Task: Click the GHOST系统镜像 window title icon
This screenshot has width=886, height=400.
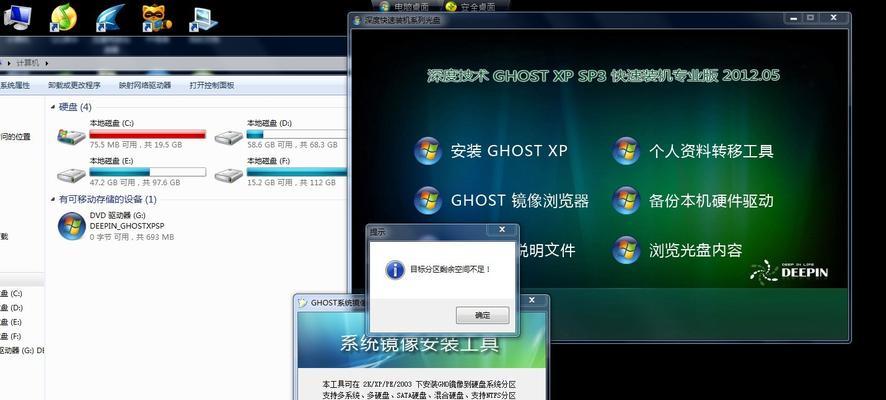Action: point(303,302)
